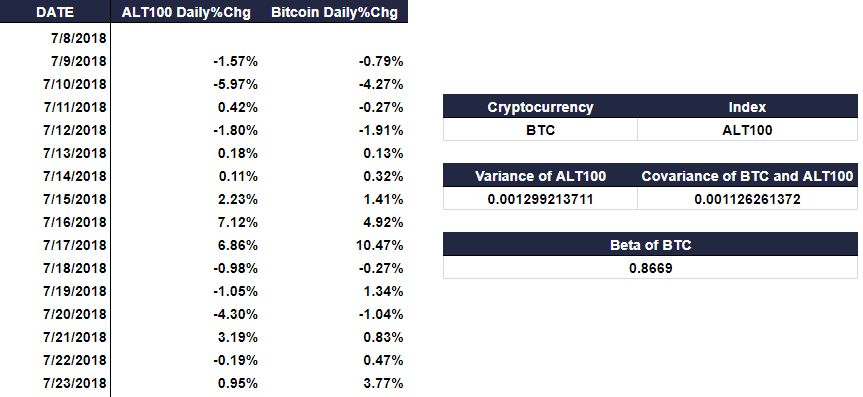Select variance value 0.001299213711
The width and height of the screenshot is (863, 397).
(540, 199)
